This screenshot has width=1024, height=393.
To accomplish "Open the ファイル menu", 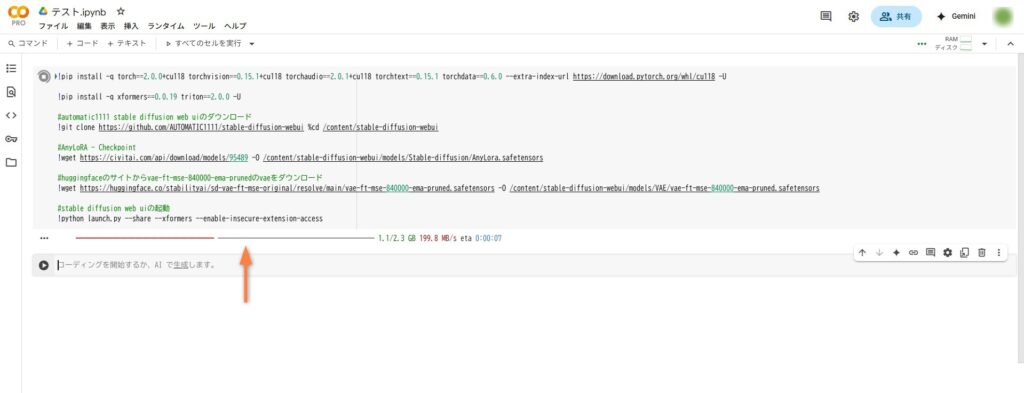I will coord(53,26).
